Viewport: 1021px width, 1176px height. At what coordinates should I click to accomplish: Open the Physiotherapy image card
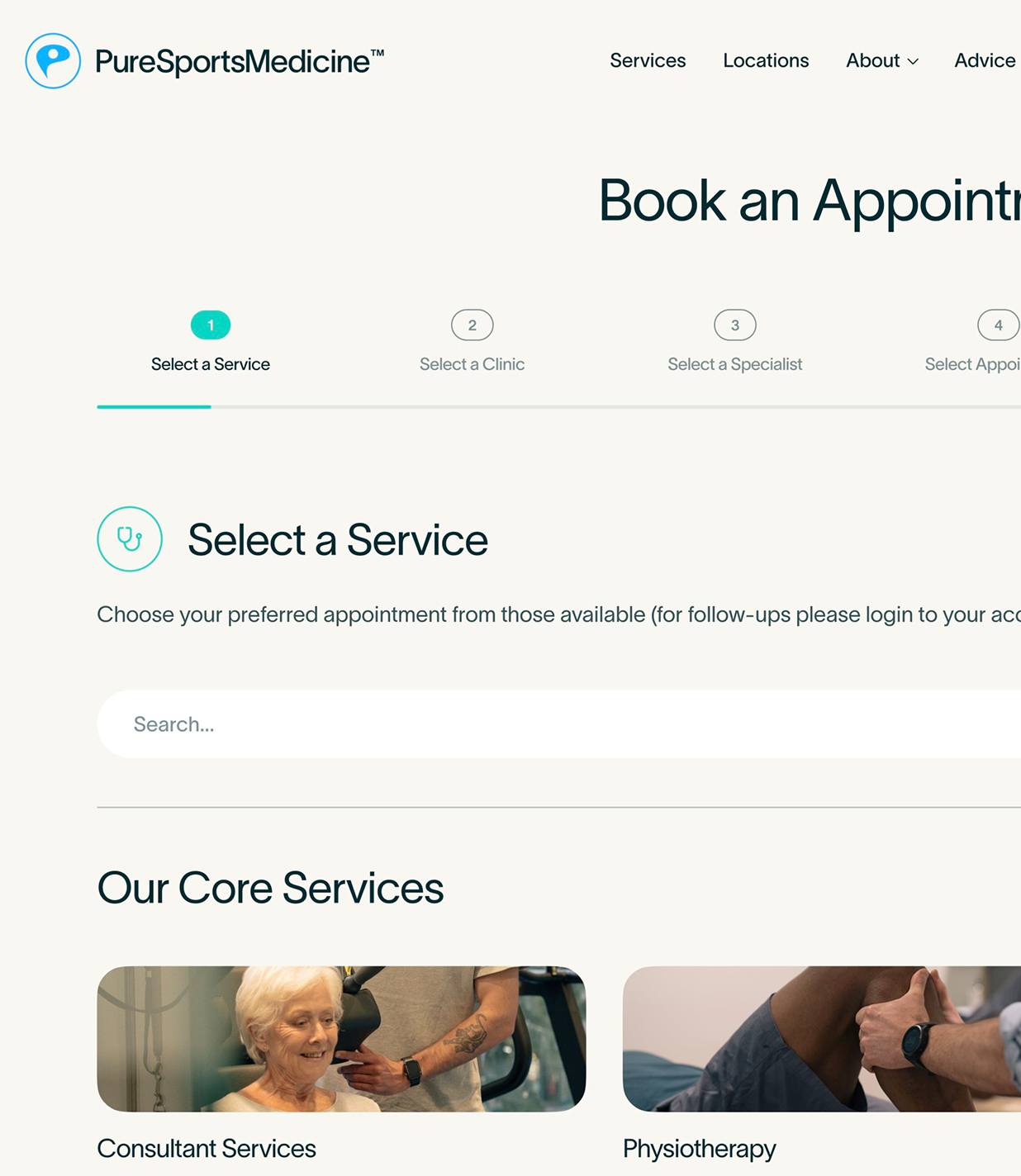[x=822, y=1039]
